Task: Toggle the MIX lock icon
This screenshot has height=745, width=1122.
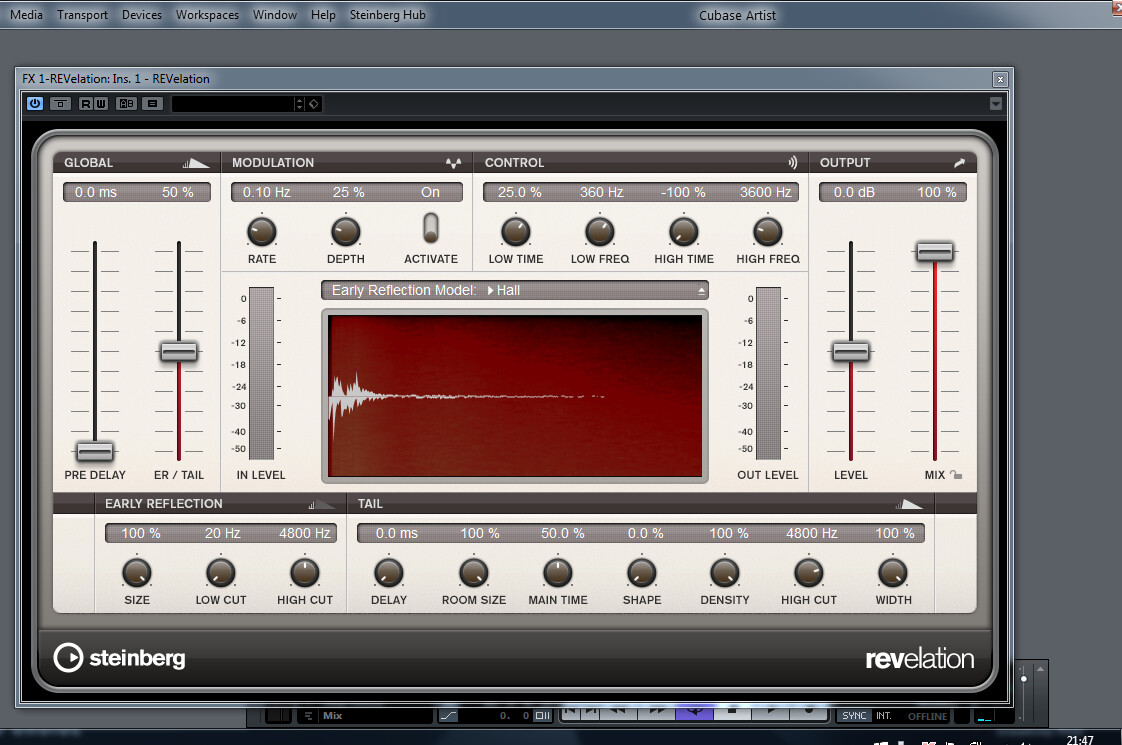Action: [957, 475]
